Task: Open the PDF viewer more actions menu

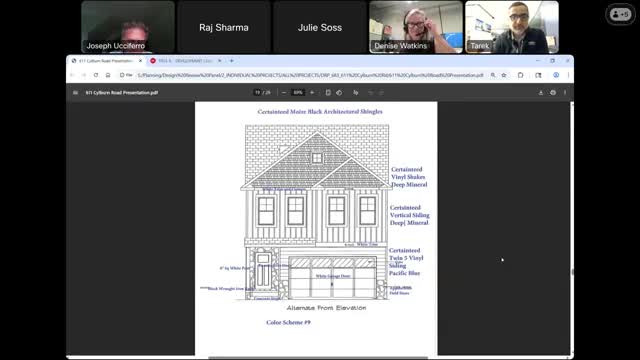Action: click(565, 93)
